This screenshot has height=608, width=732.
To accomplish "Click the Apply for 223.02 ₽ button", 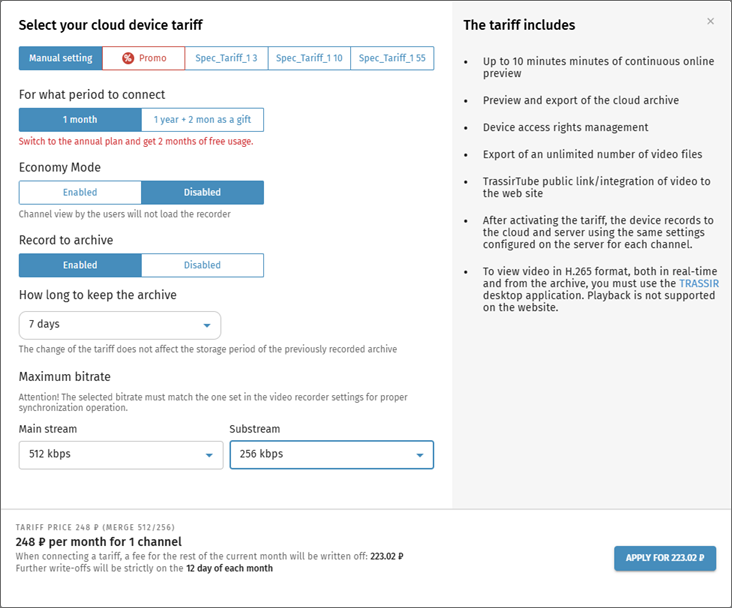I will pos(665,558).
